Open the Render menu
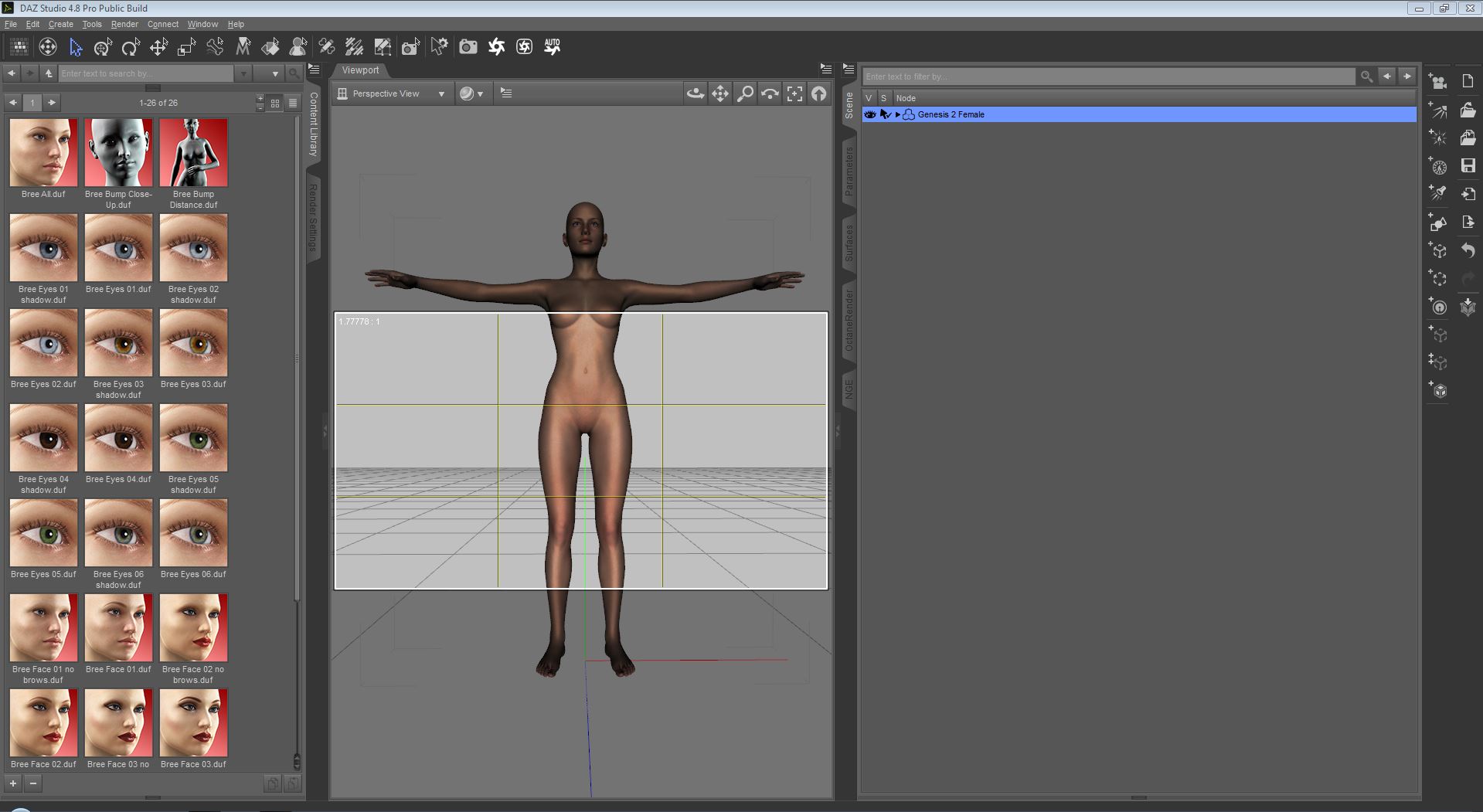 pyautogui.click(x=124, y=24)
